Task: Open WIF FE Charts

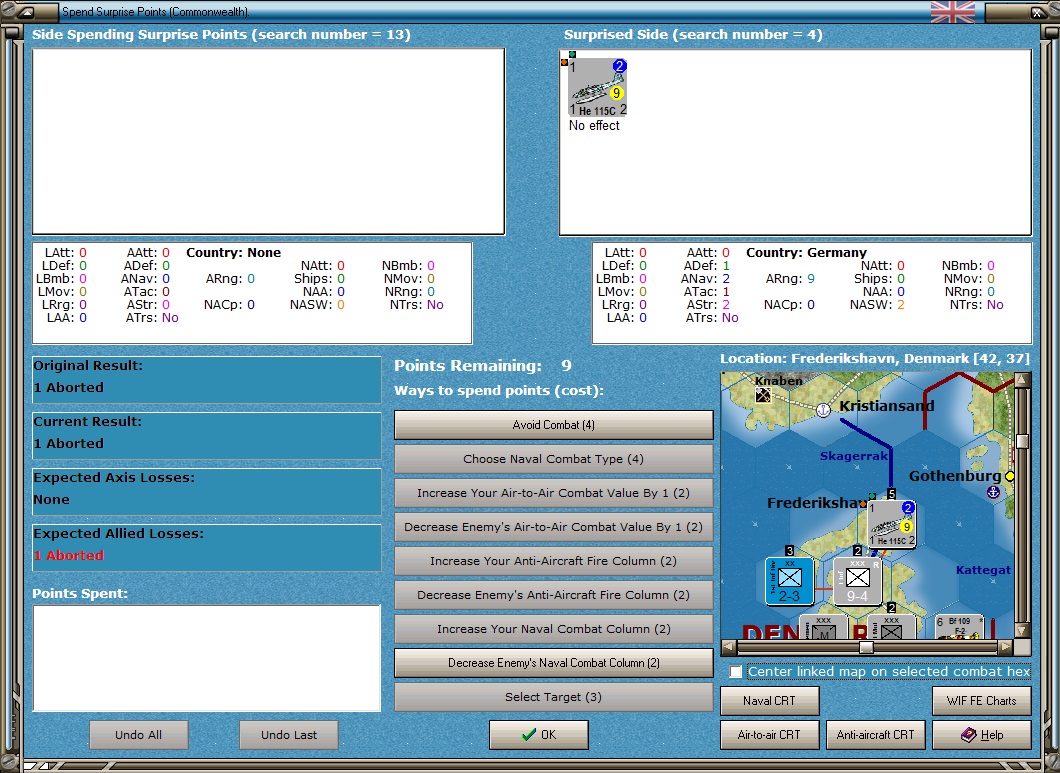Action: (x=980, y=701)
